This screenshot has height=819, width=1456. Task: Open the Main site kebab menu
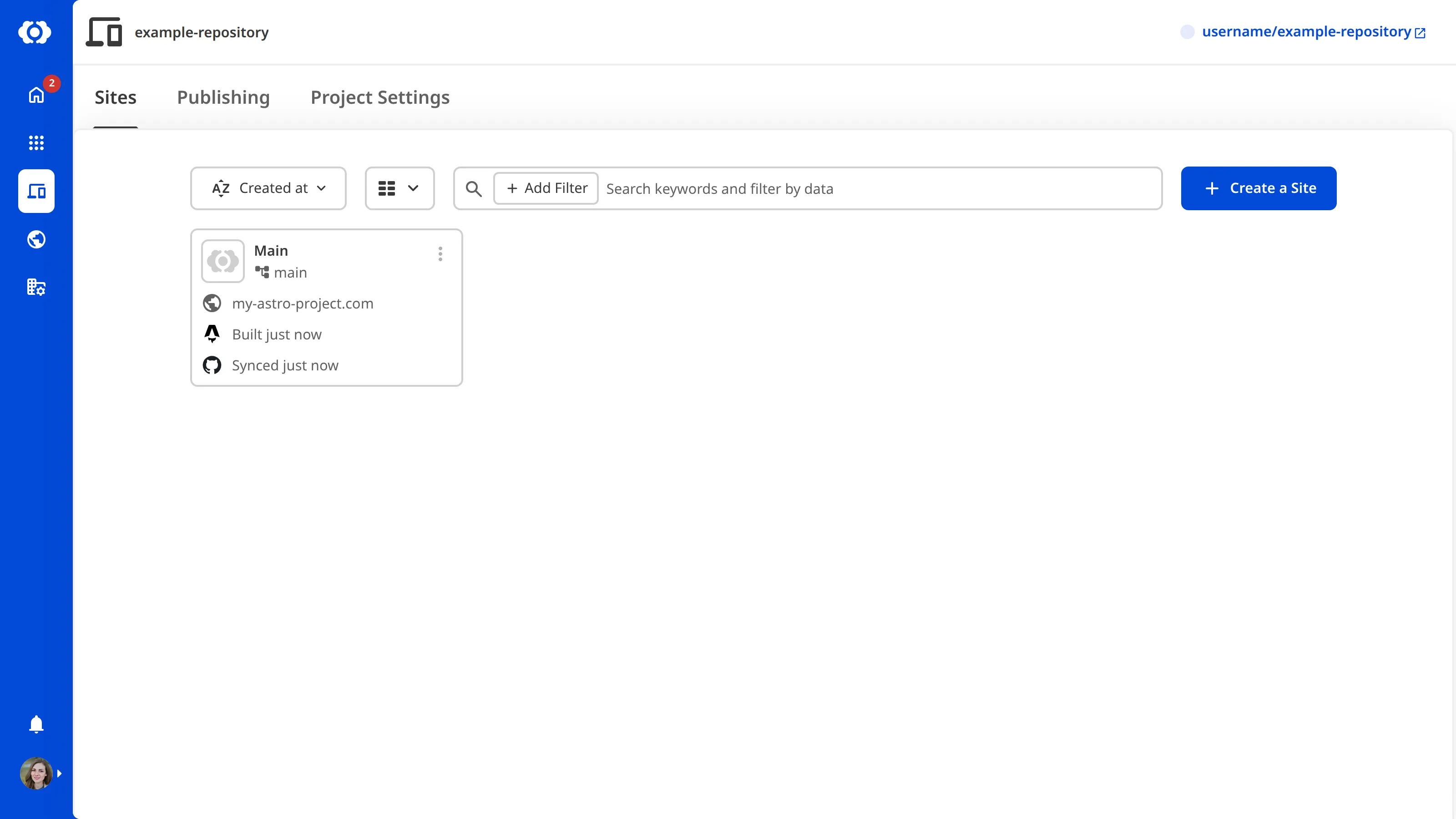440,254
